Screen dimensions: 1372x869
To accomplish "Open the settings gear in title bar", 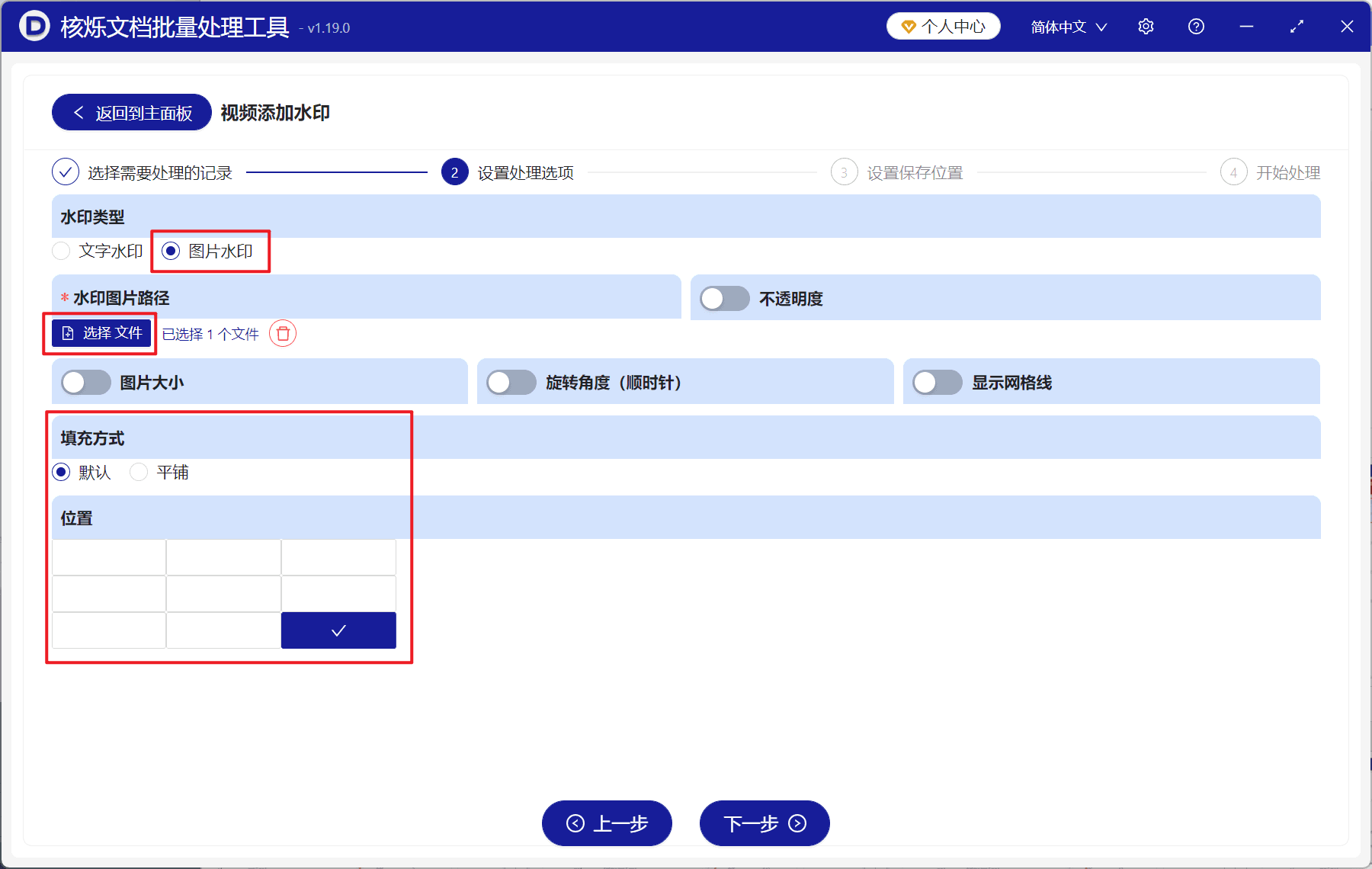I will [1146, 26].
